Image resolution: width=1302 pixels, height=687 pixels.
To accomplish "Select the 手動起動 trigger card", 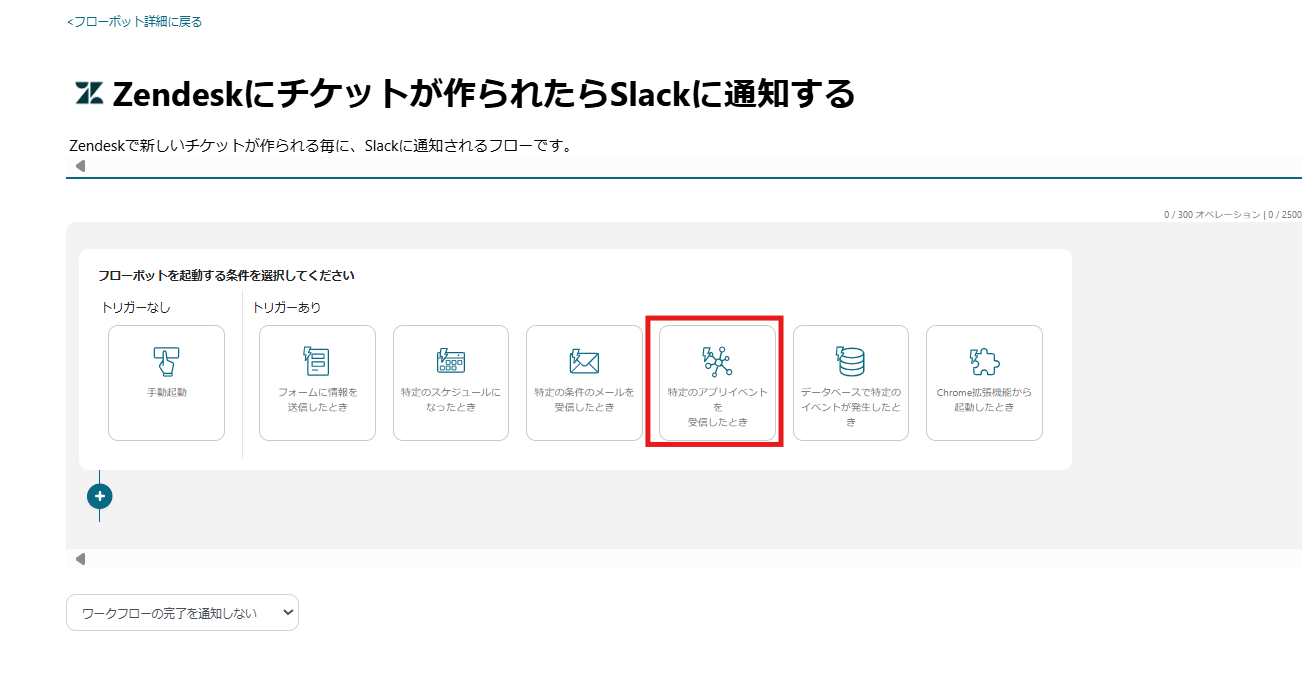I will [x=166, y=383].
